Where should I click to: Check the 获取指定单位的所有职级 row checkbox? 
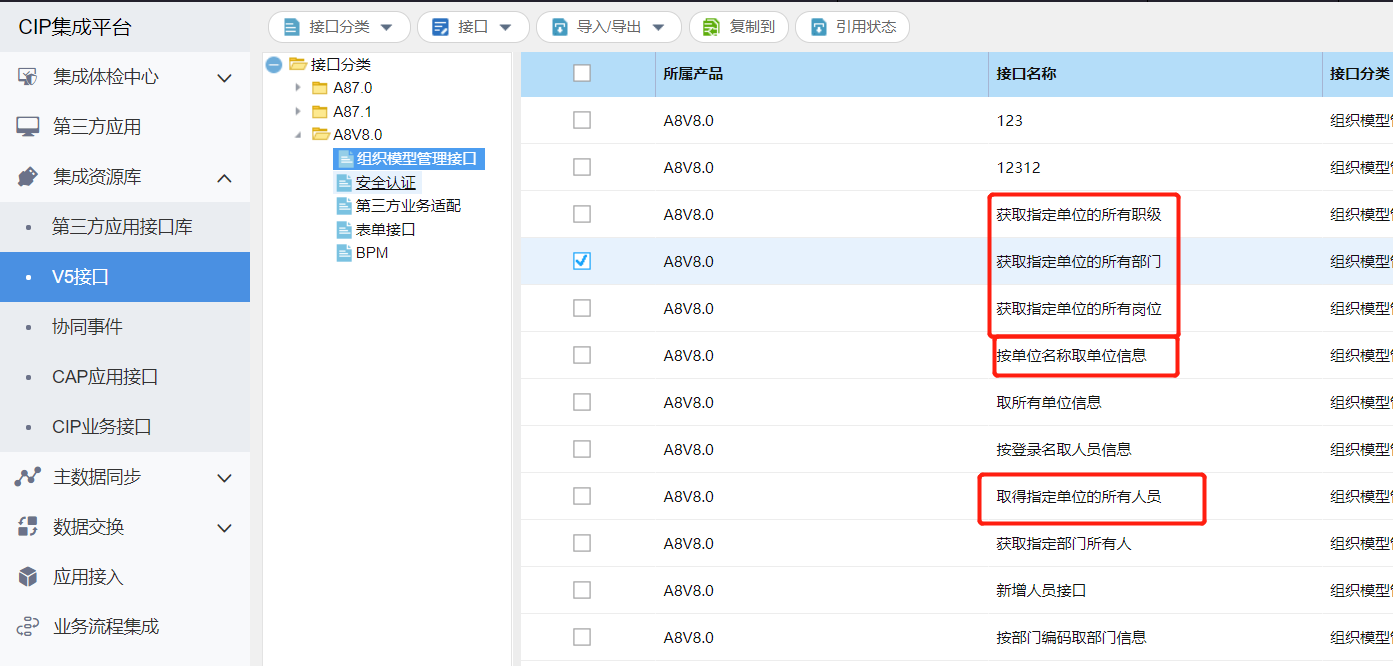[582, 214]
